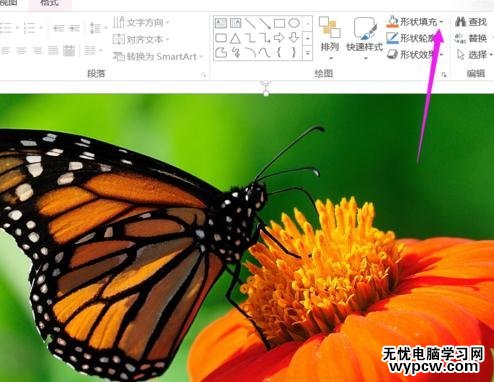The width and height of the screenshot is (494, 382).
Task: Open drawing group dialog launcher
Action: point(444,75)
